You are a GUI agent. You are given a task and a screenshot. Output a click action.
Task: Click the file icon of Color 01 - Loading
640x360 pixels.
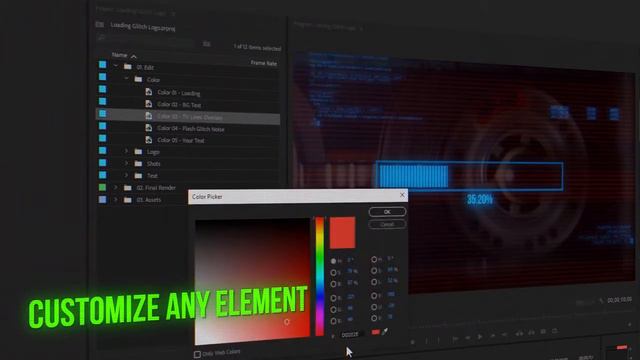click(149, 92)
